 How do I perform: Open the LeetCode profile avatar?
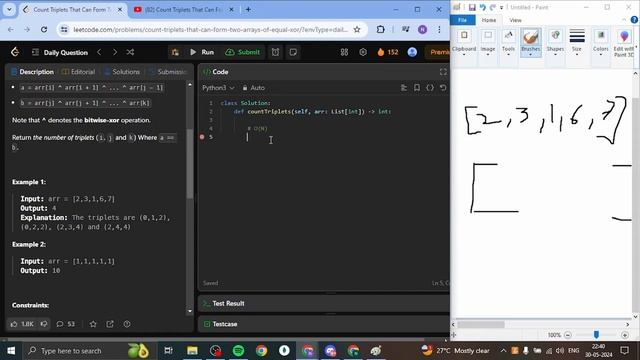click(x=412, y=52)
